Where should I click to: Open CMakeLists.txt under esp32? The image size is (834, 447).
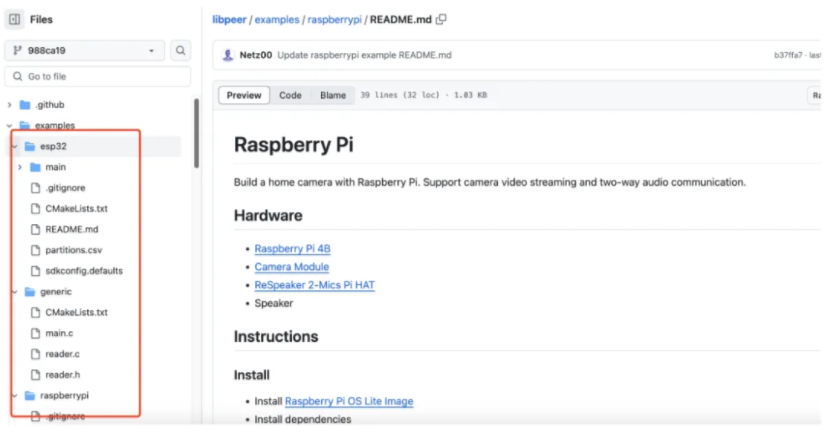point(76,209)
